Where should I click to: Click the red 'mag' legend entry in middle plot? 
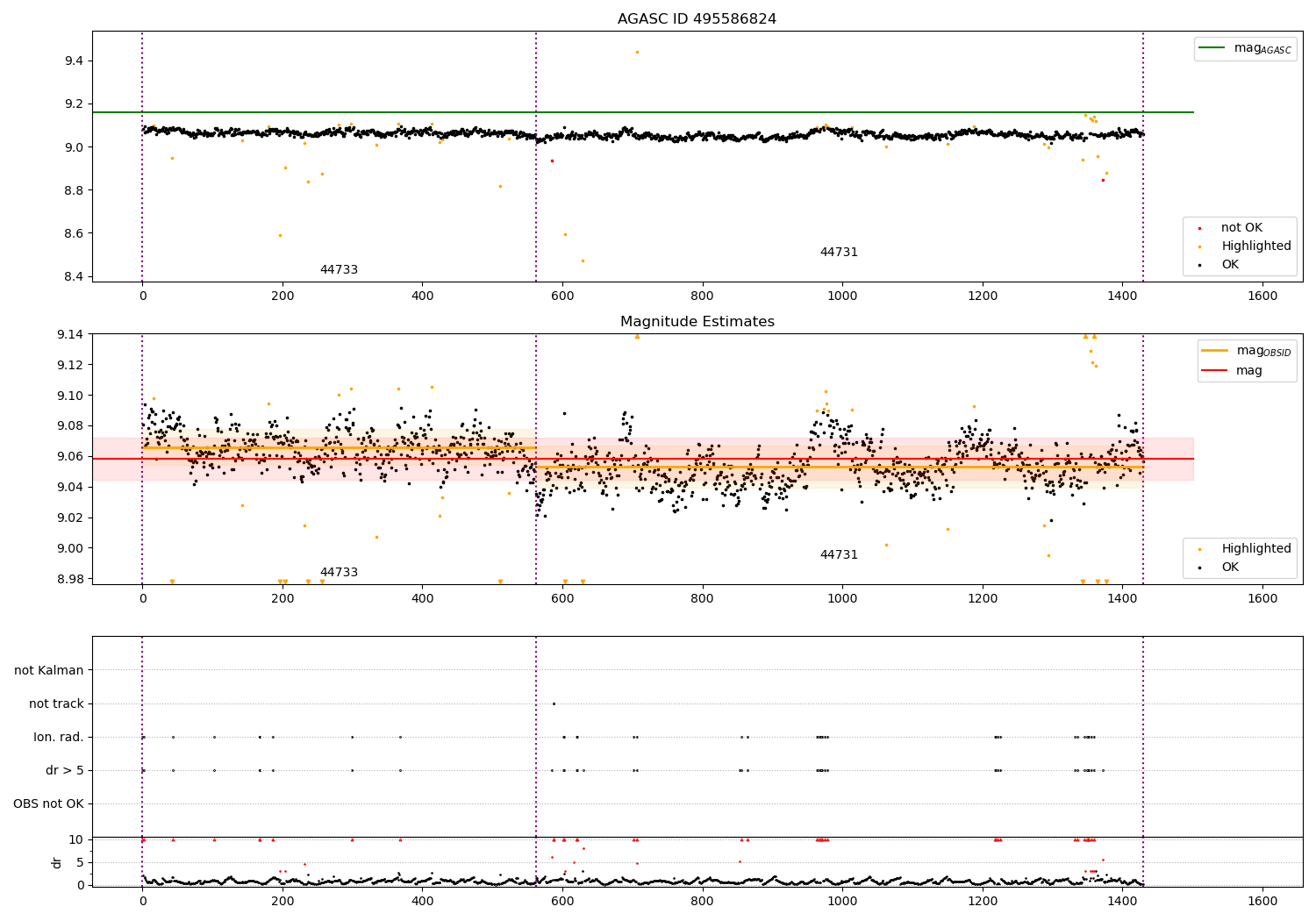pos(1234,371)
